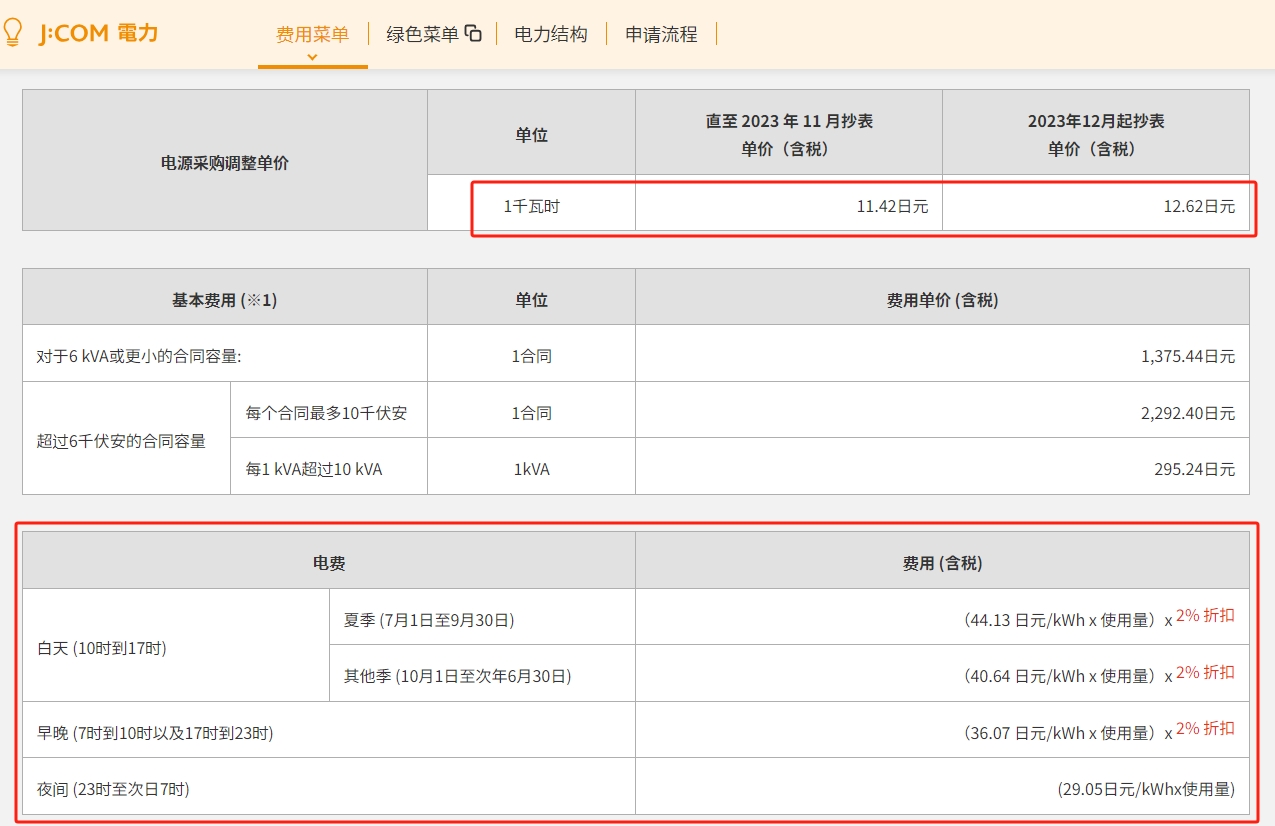Click the 2023年12月起抄表 column header

point(1096,133)
